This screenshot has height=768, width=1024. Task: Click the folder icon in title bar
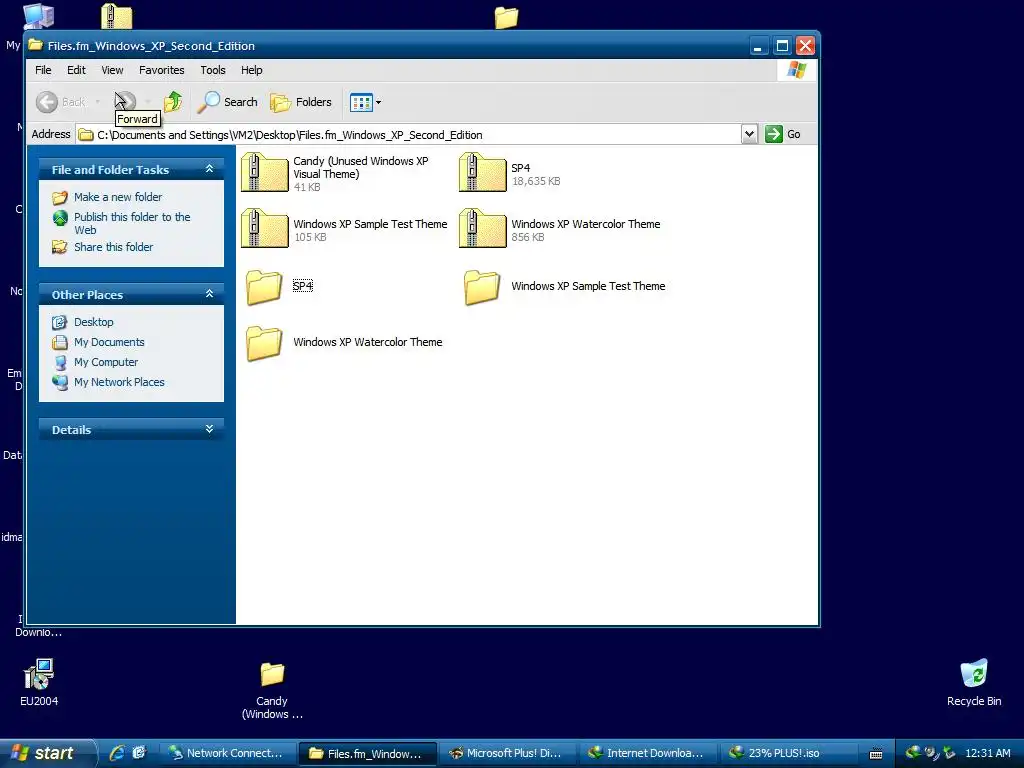pos(35,45)
